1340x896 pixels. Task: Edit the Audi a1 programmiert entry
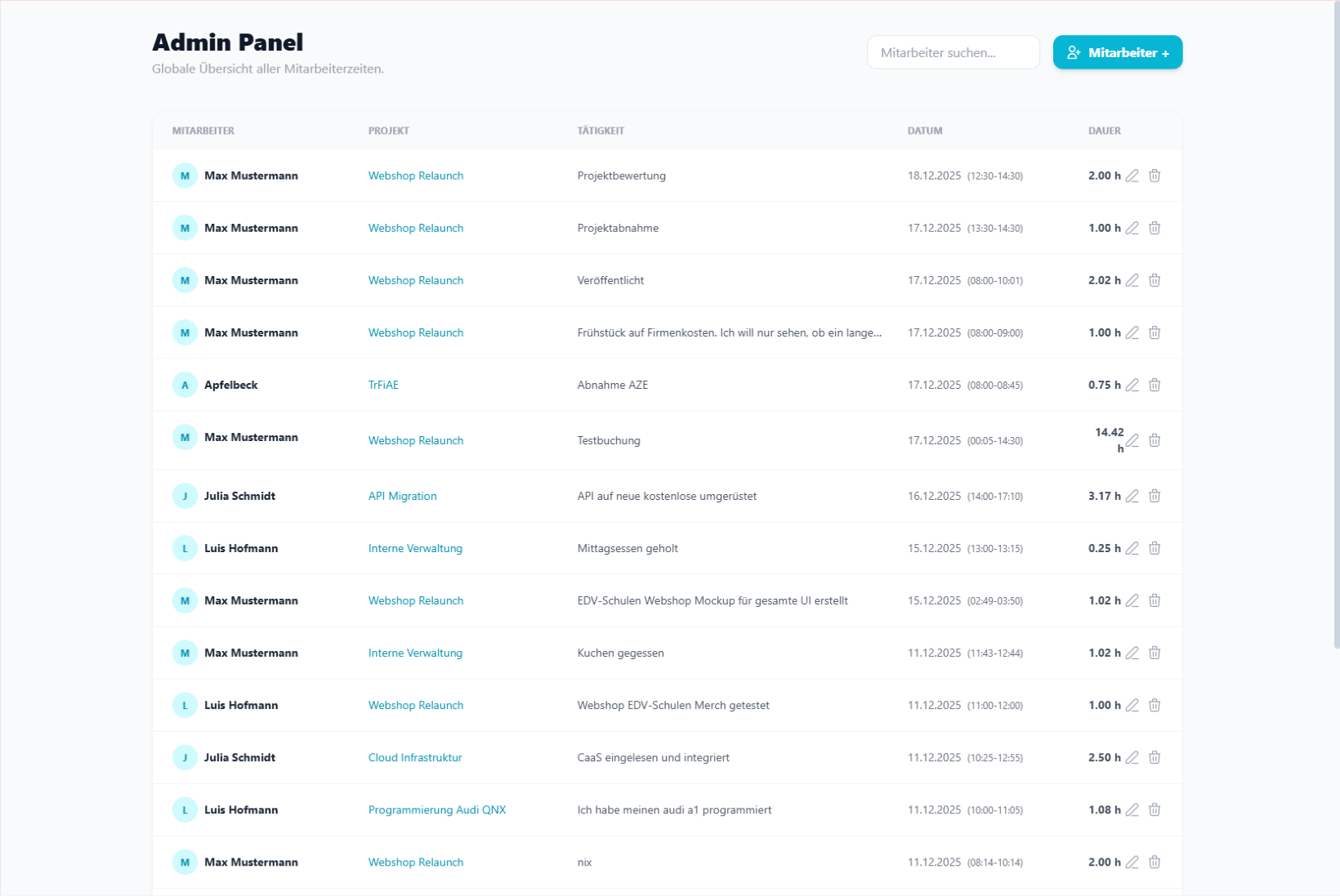tap(1132, 809)
